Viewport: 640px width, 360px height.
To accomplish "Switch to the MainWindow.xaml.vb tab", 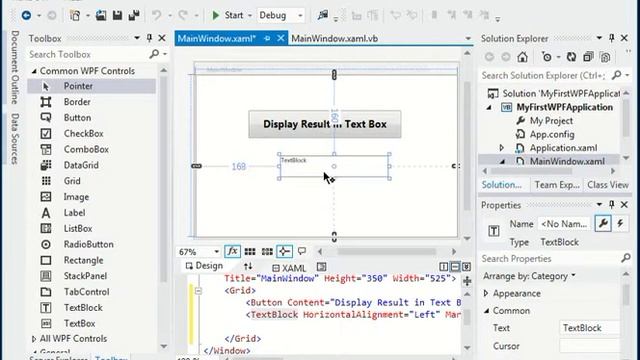I will (x=335, y=38).
